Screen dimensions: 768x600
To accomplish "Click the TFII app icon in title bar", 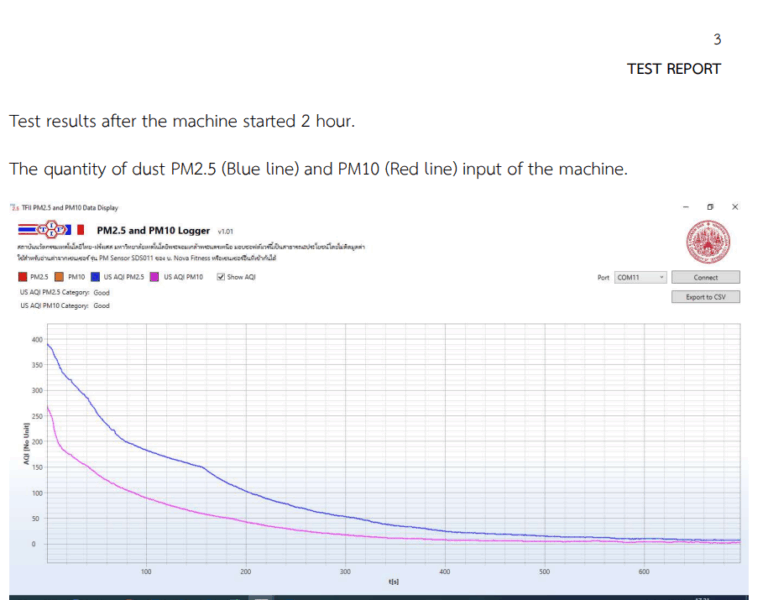I will pos(14,208).
